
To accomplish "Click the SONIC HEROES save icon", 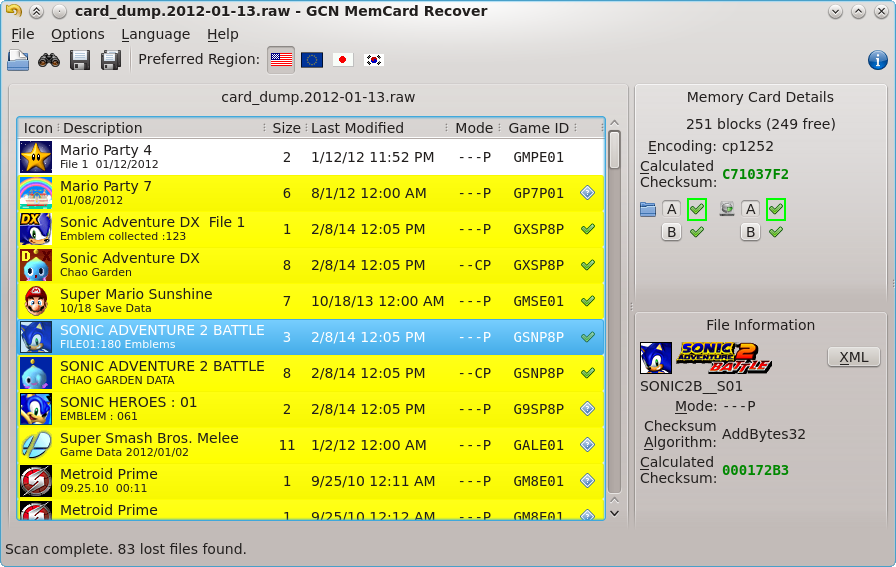I will (36, 409).
